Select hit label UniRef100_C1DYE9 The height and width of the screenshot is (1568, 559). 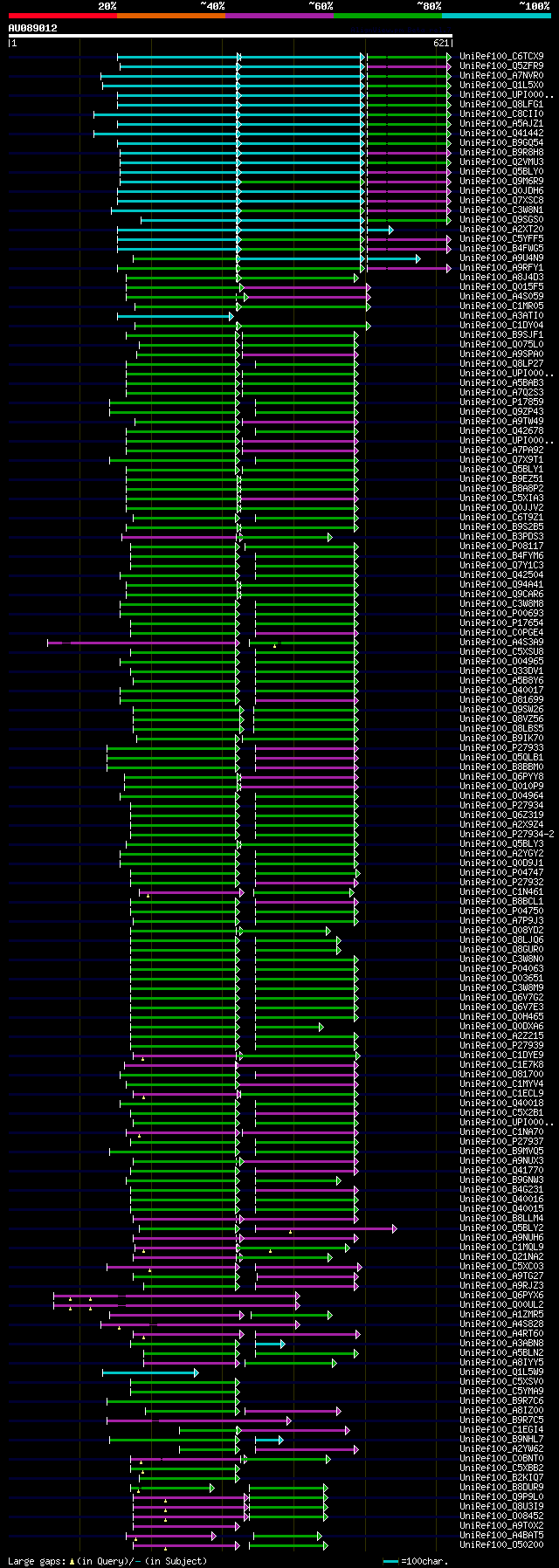(501, 1056)
